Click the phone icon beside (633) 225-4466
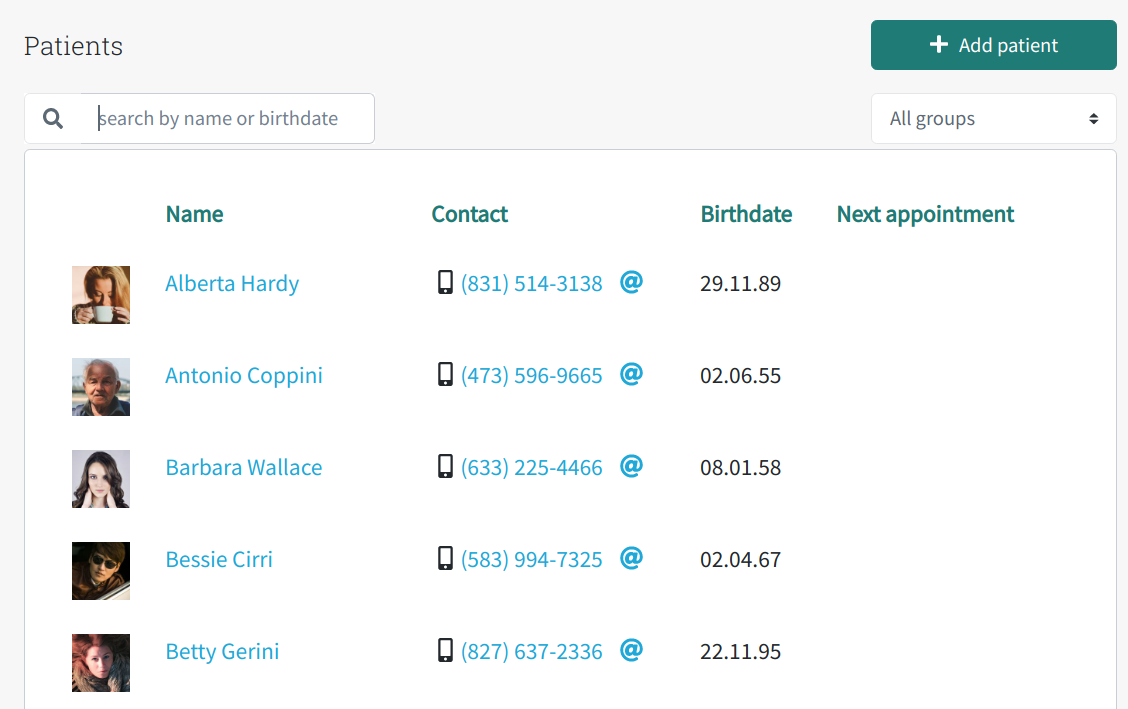Viewport: 1128px width, 709px height. tap(445, 466)
